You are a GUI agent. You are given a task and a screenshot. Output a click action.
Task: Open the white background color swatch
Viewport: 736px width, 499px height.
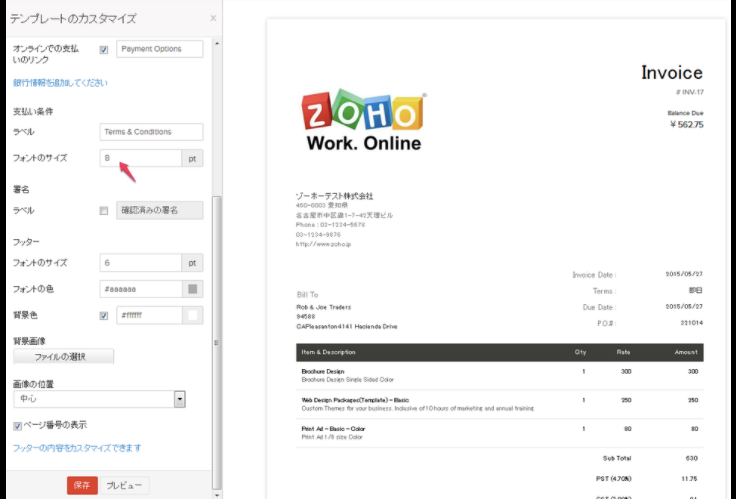point(192,315)
